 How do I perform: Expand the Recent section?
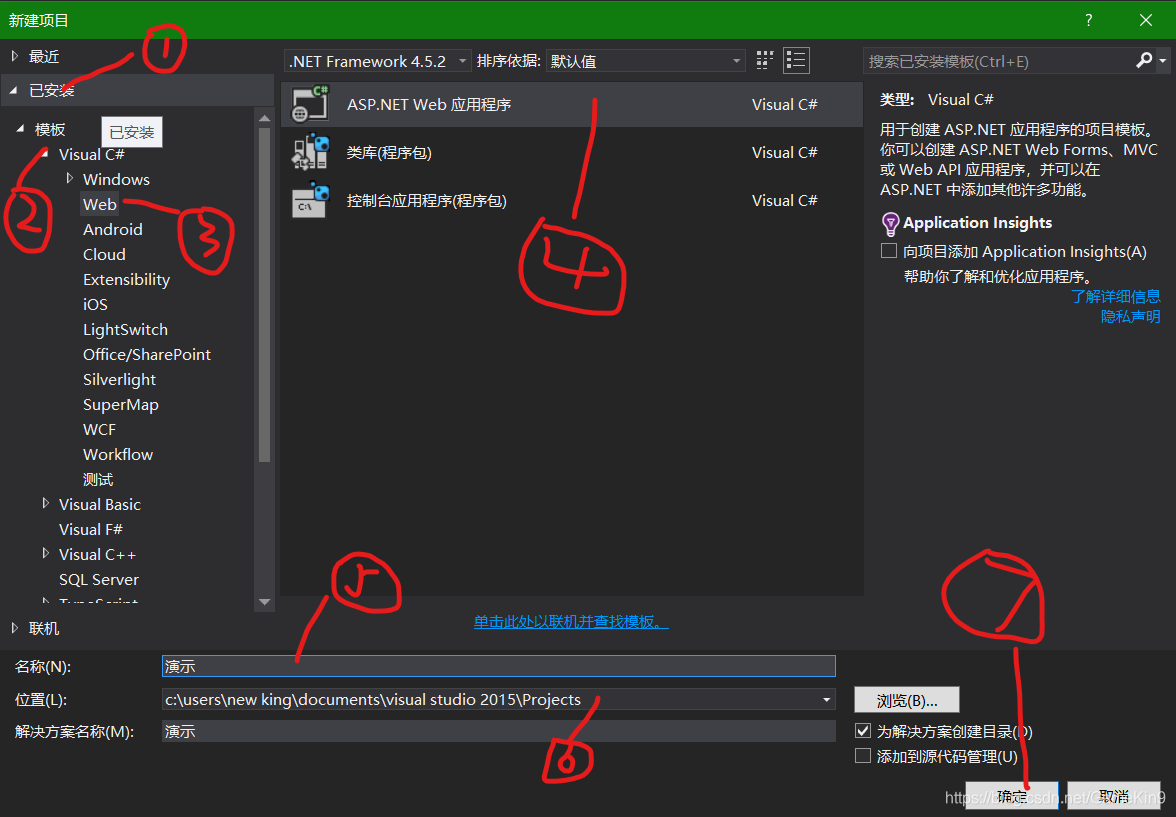pyautogui.click(x=15, y=56)
